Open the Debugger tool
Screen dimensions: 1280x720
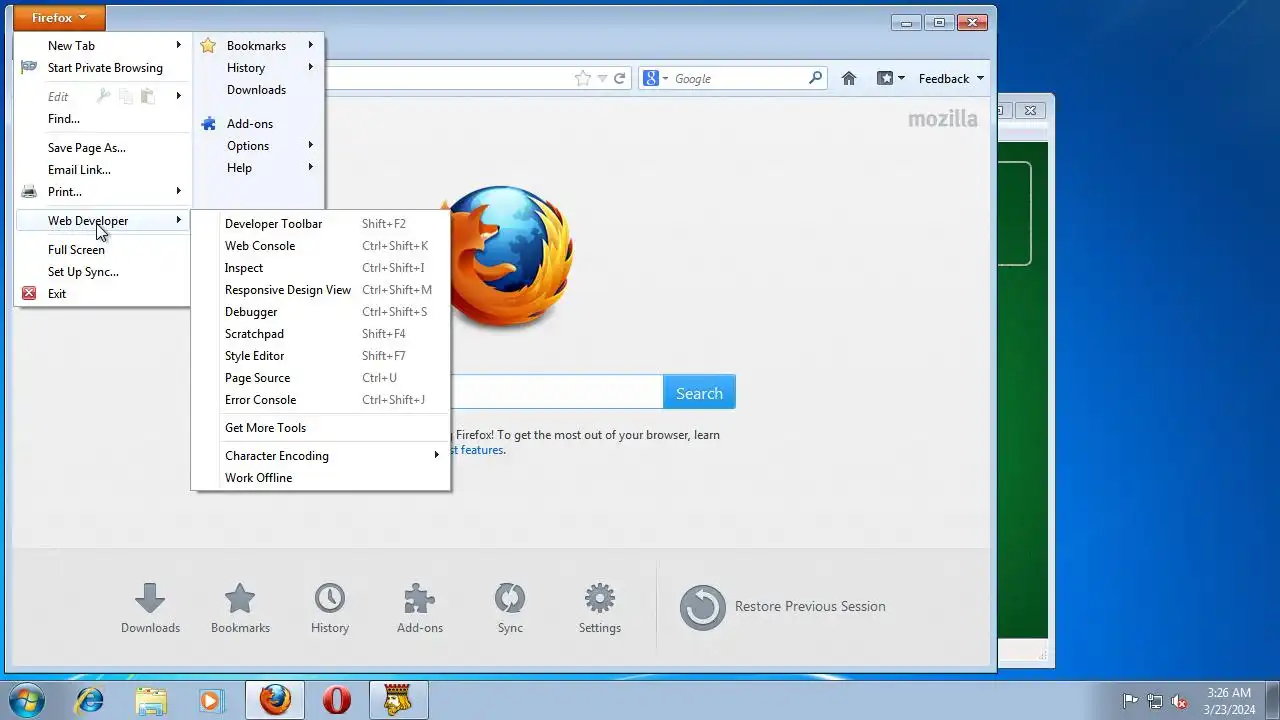click(320, 312)
